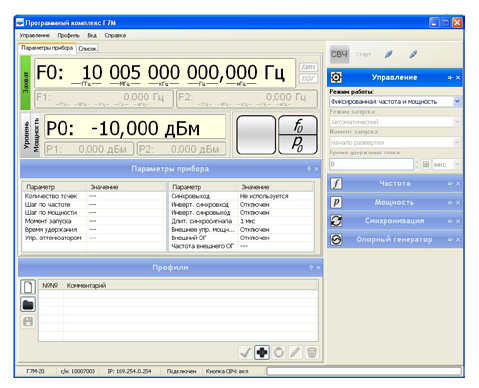Click the Комментарий column header

(x=190, y=286)
